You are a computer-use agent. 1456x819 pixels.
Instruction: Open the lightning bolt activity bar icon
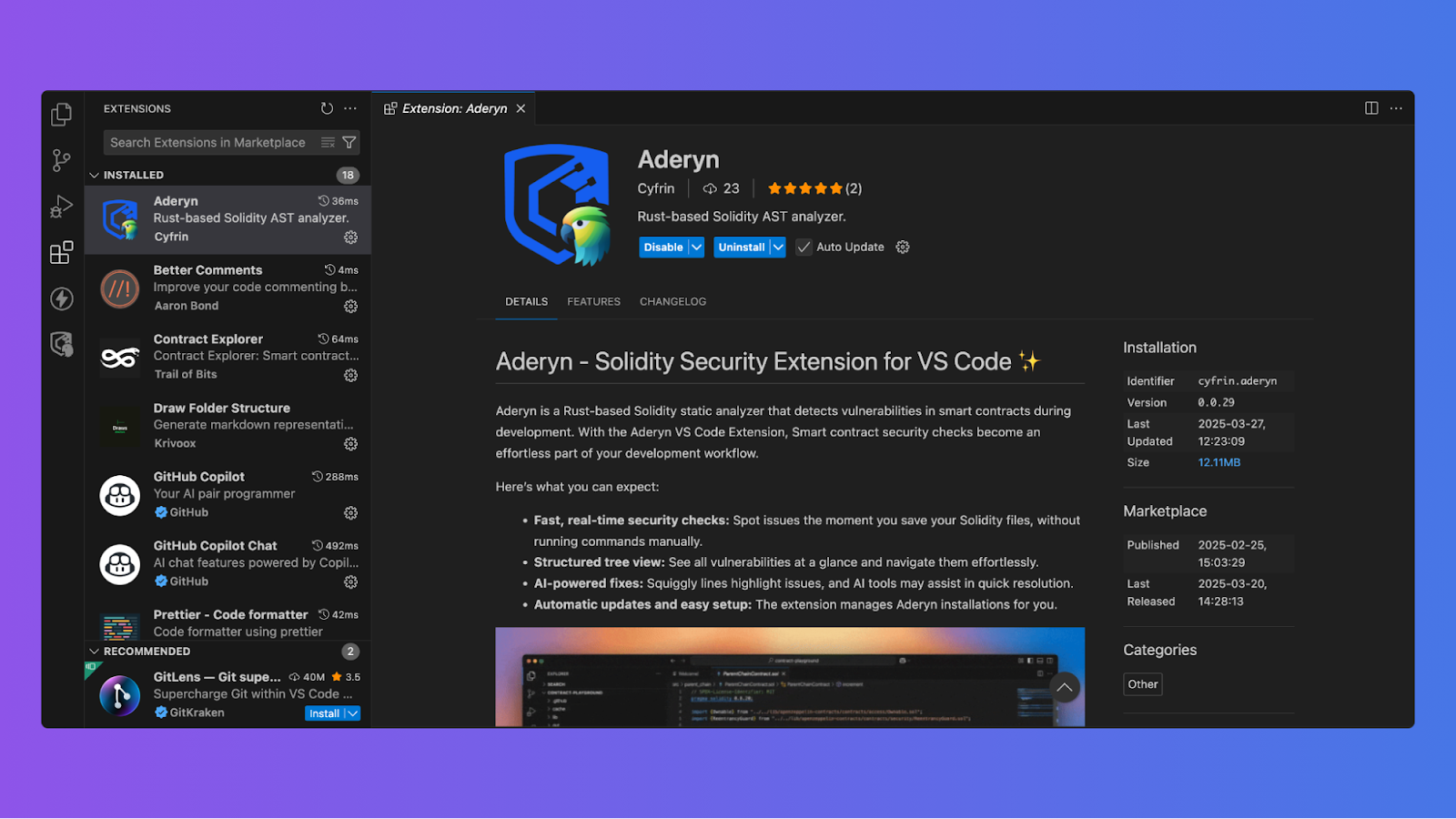click(x=61, y=298)
